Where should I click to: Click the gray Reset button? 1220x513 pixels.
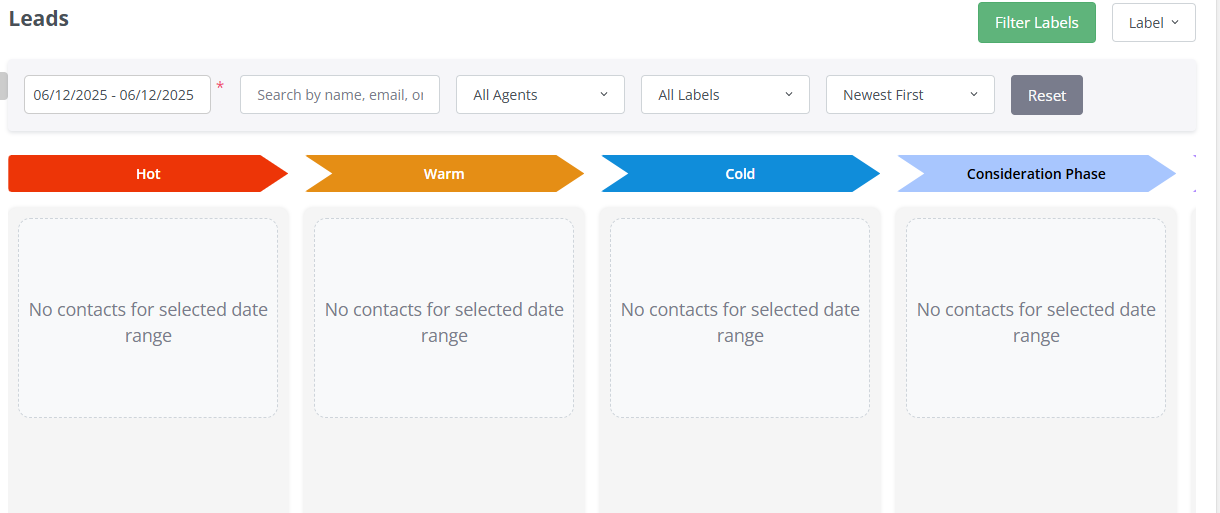(1047, 95)
